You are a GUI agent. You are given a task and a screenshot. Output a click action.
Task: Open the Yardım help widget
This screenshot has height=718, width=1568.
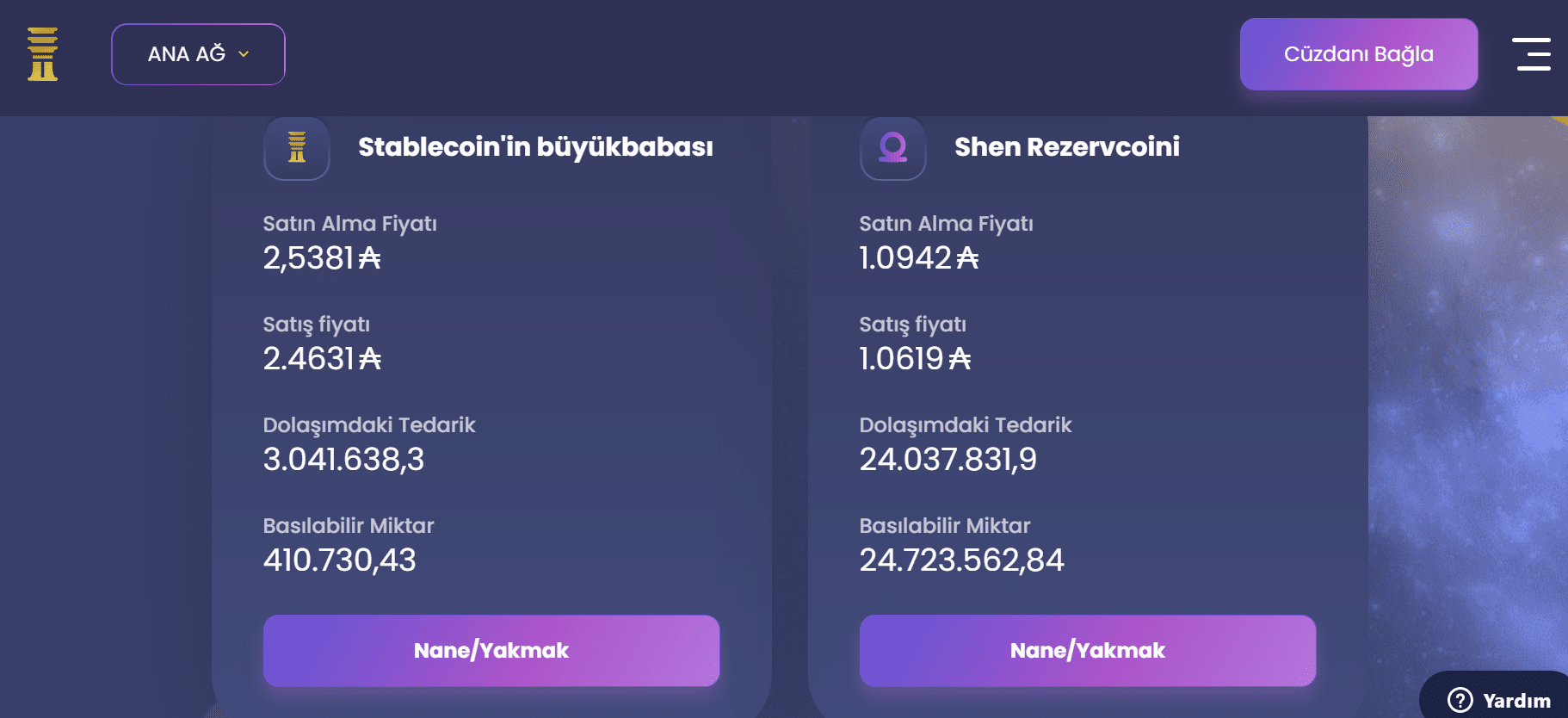coord(1499,699)
